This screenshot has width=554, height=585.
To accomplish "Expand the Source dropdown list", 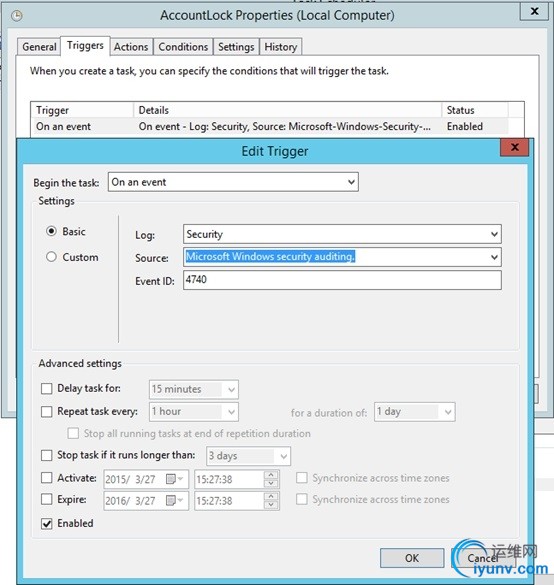I will 494,257.
